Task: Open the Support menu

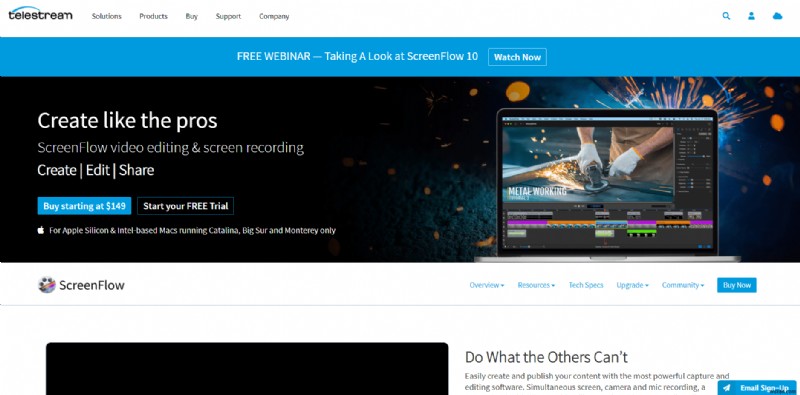Action: click(228, 16)
